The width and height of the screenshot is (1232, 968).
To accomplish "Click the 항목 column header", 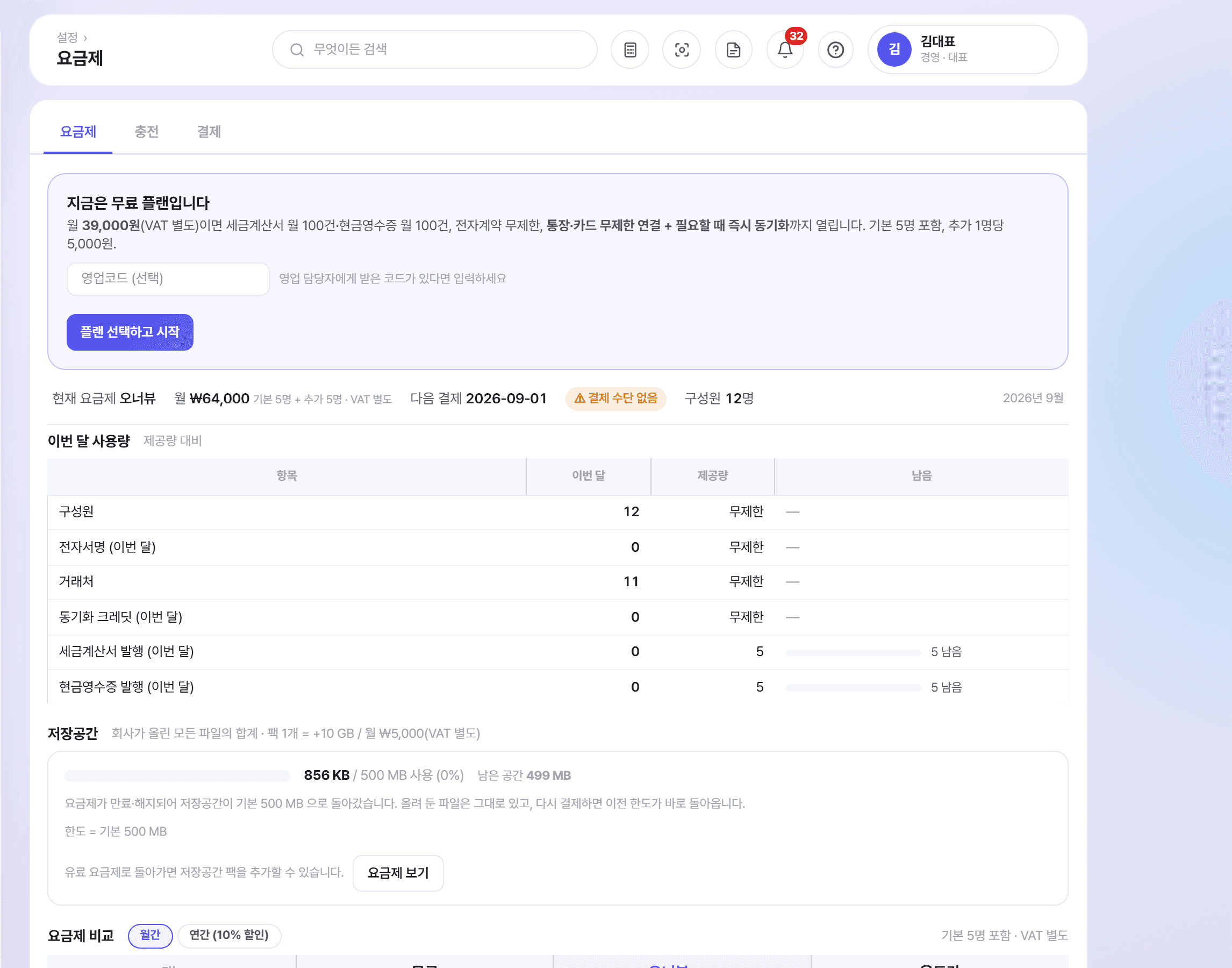I will 286,476.
